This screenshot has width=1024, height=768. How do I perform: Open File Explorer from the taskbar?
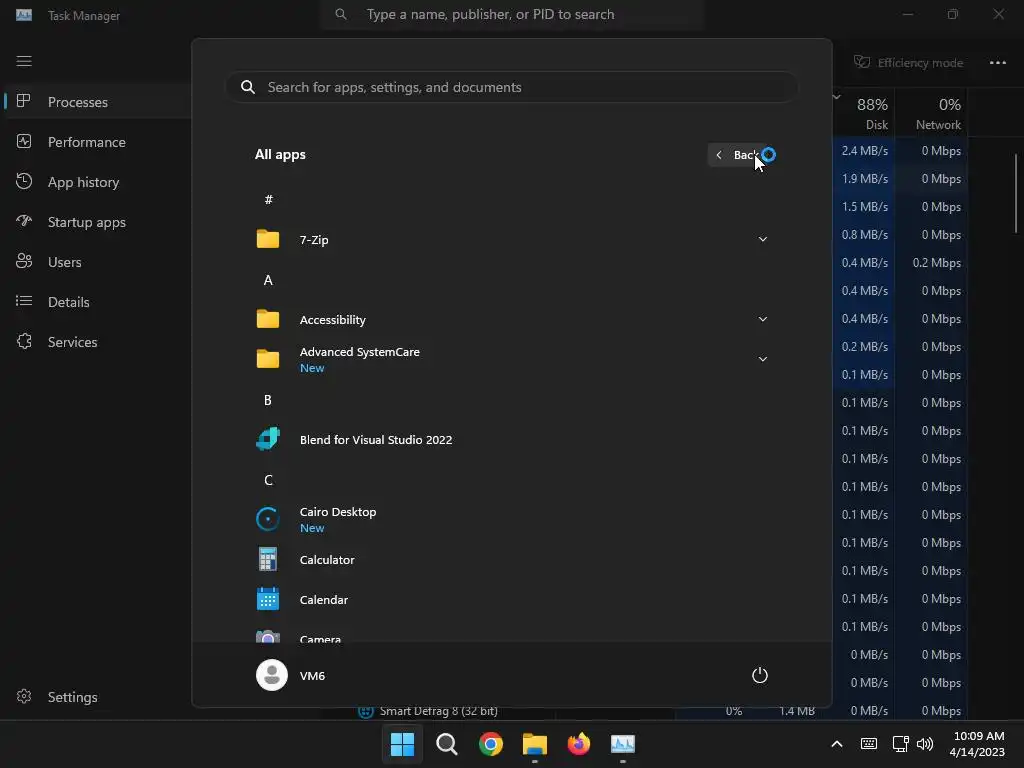pyautogui.click(x=535, y=744)
